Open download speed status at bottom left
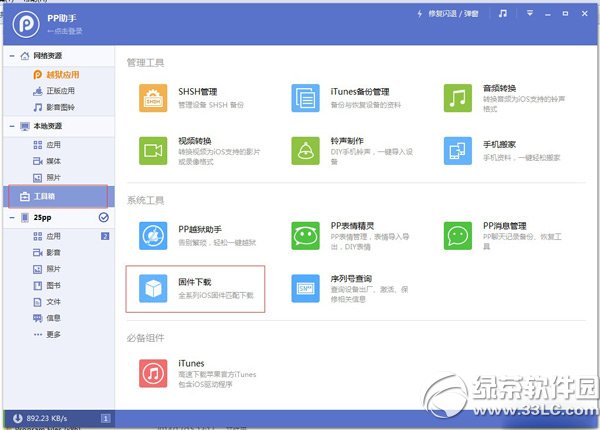This screenshot has width=600, height=430. click(x=48, y=419)
